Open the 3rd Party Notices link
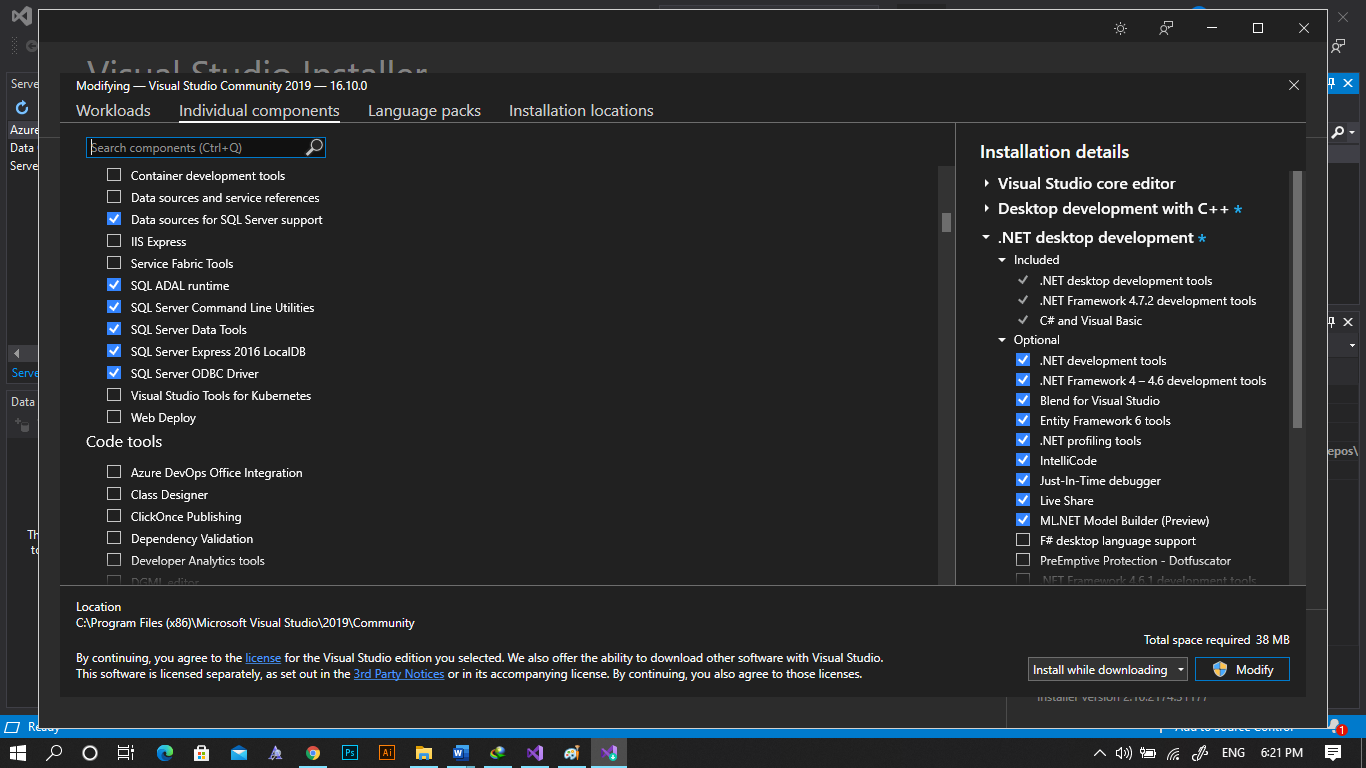This screenshot has height=768, width=1366. tap(399, 674)
